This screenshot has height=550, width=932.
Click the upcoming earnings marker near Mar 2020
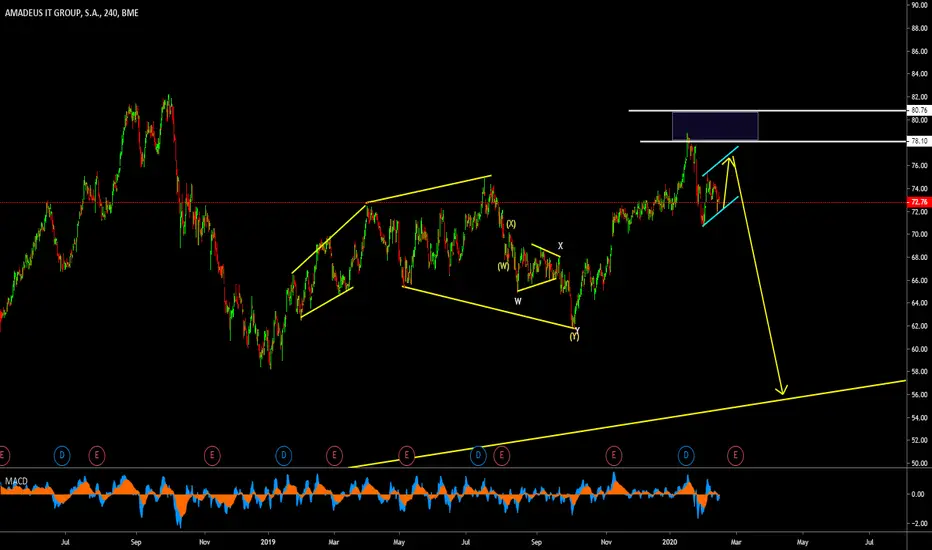point(735,456)
